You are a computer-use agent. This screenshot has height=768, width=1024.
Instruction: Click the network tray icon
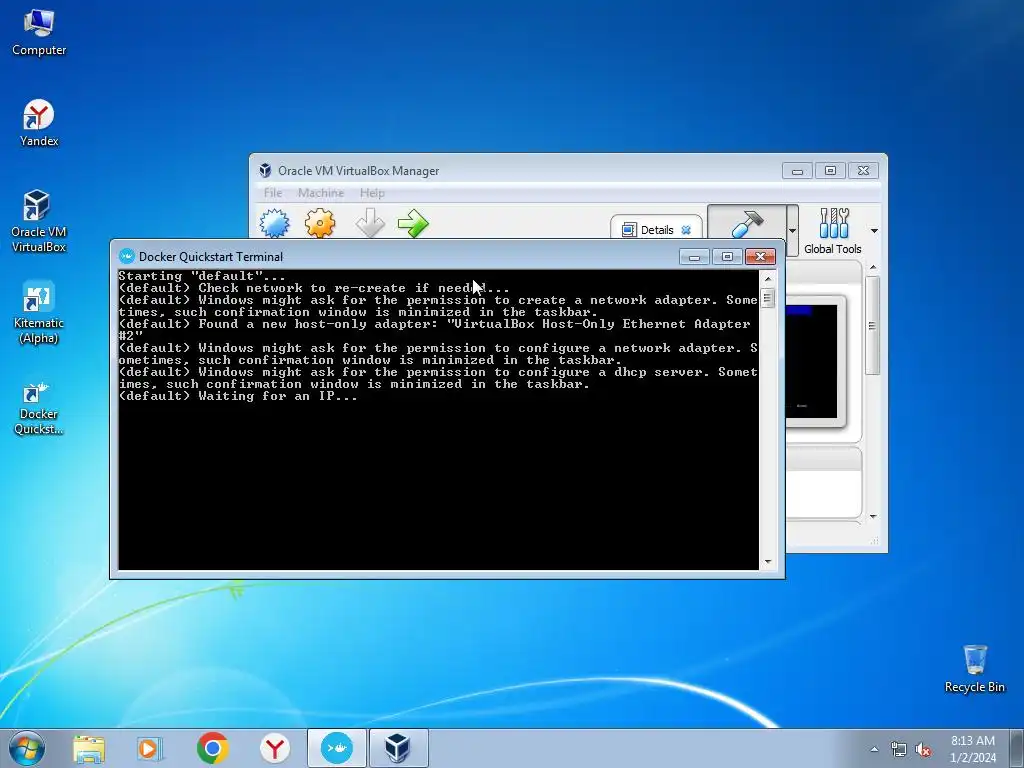click(x=899, y=750)
